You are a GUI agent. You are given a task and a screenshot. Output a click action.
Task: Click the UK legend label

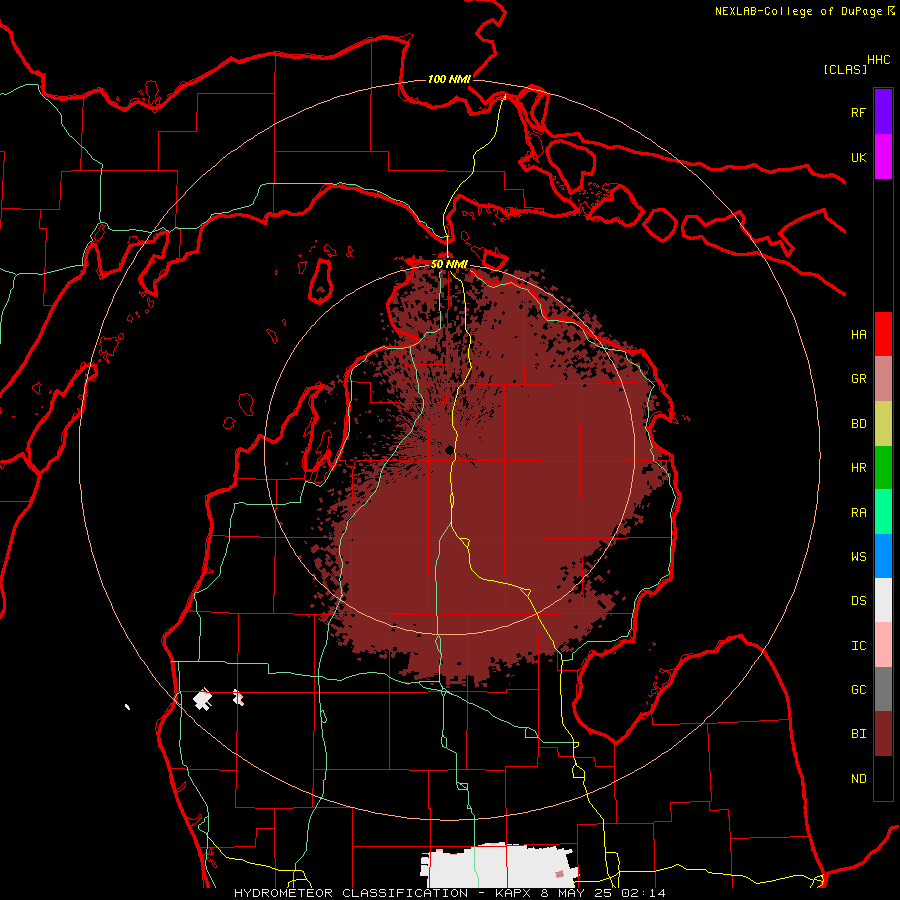coord(858,157)
